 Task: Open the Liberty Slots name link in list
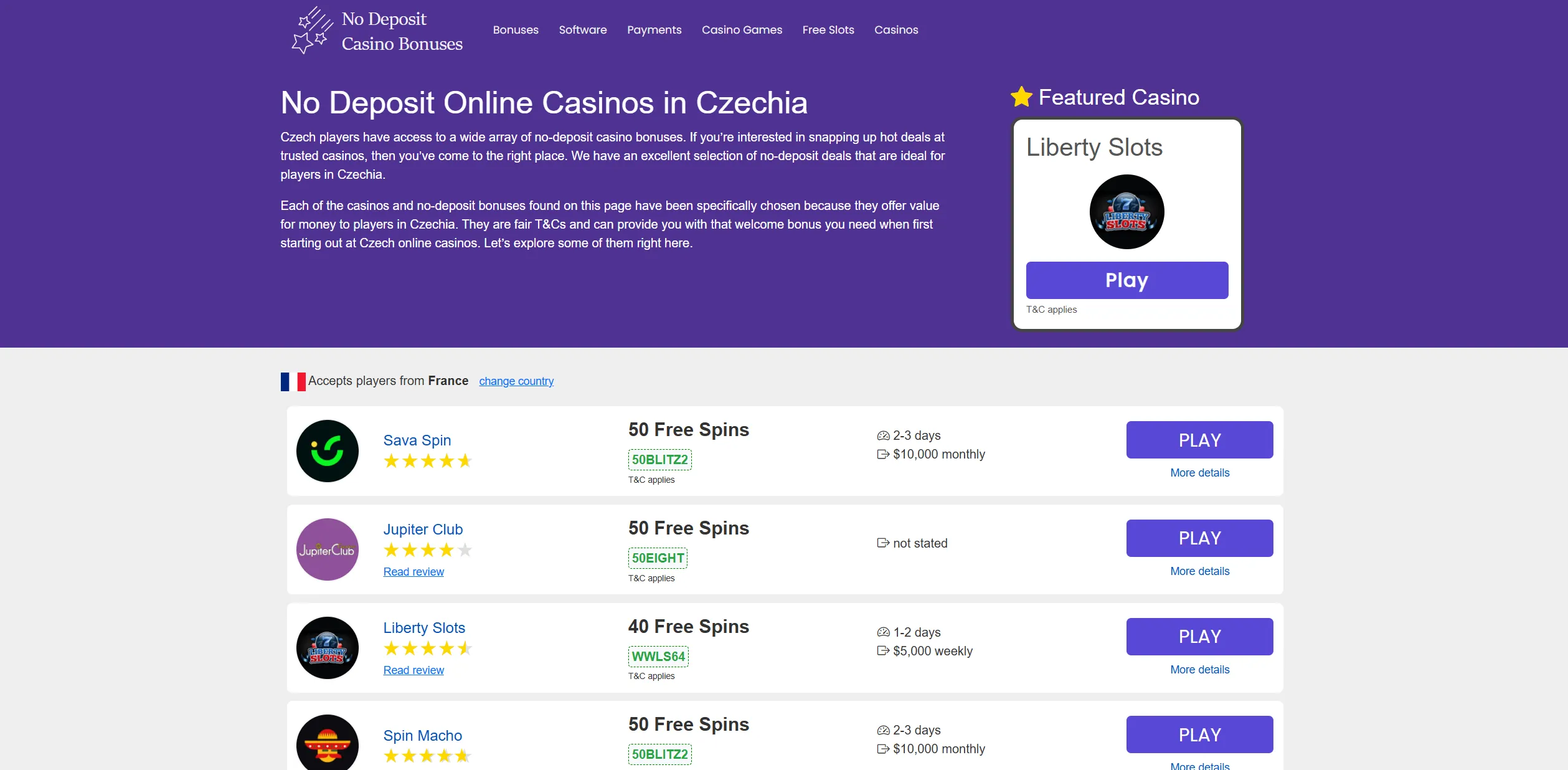coord(424,628)
